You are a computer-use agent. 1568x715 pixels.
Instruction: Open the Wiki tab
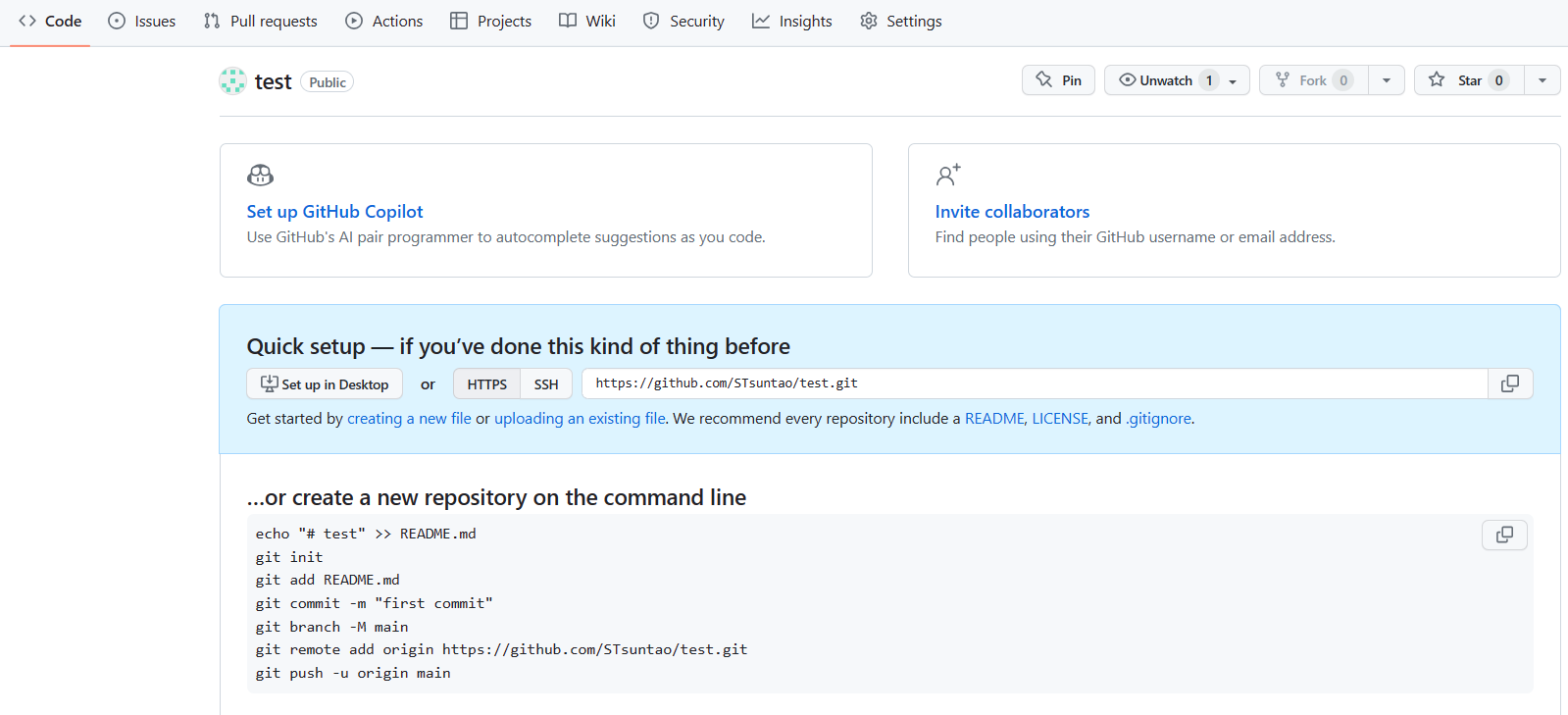[587, 21]
